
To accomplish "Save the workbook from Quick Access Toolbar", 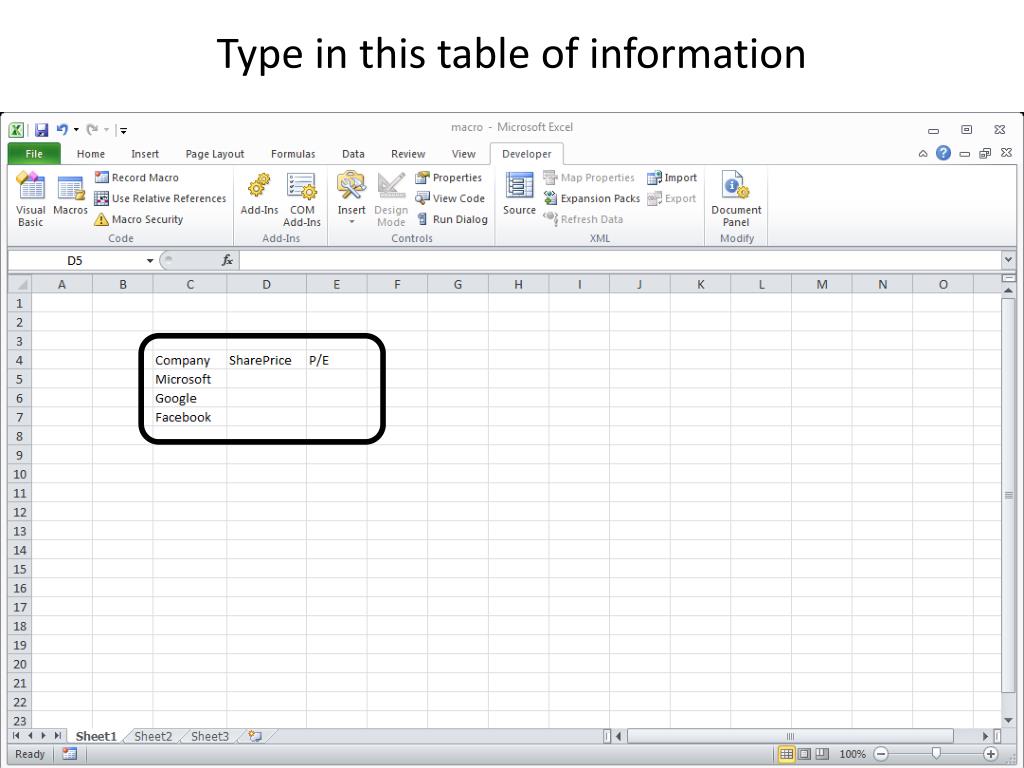I will click(41, 130).
